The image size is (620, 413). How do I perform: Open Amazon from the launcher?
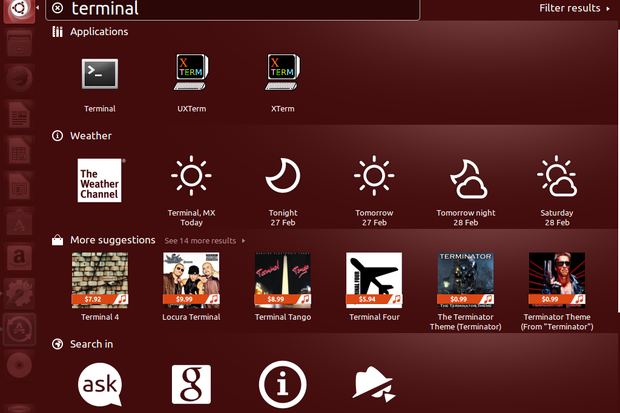[x=19, y=257]
